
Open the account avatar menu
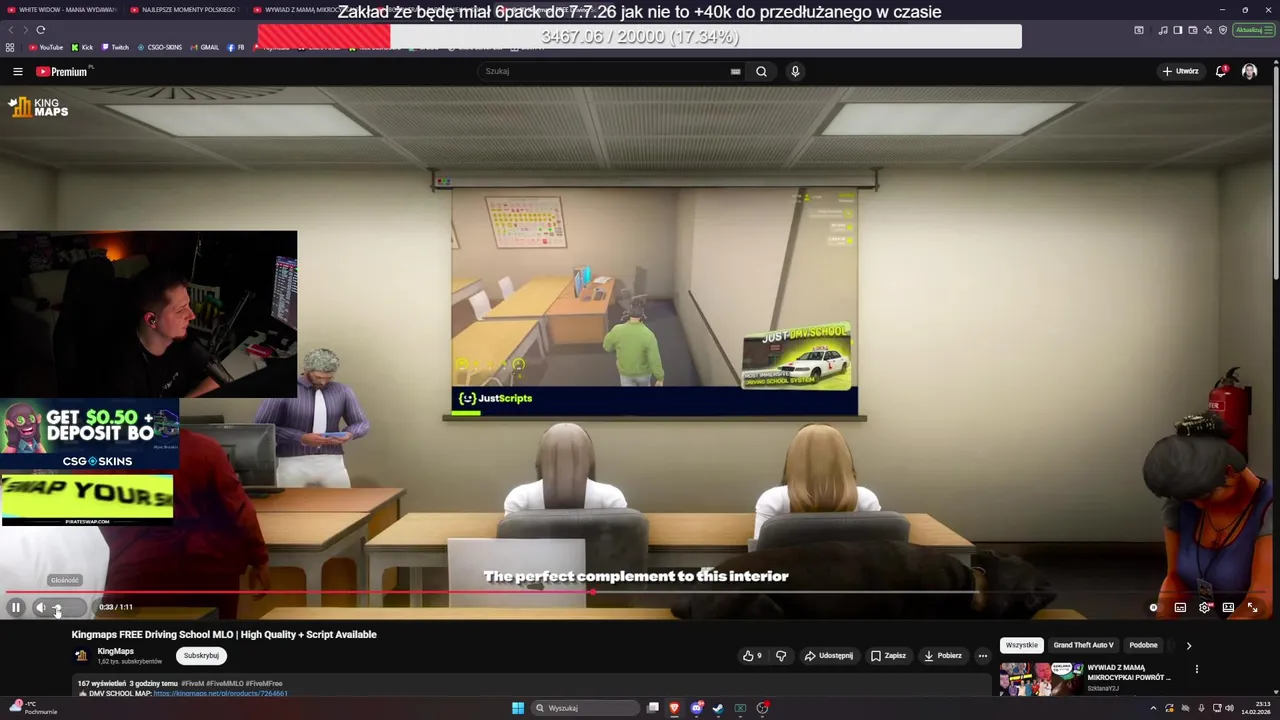tap(1249, 71)
